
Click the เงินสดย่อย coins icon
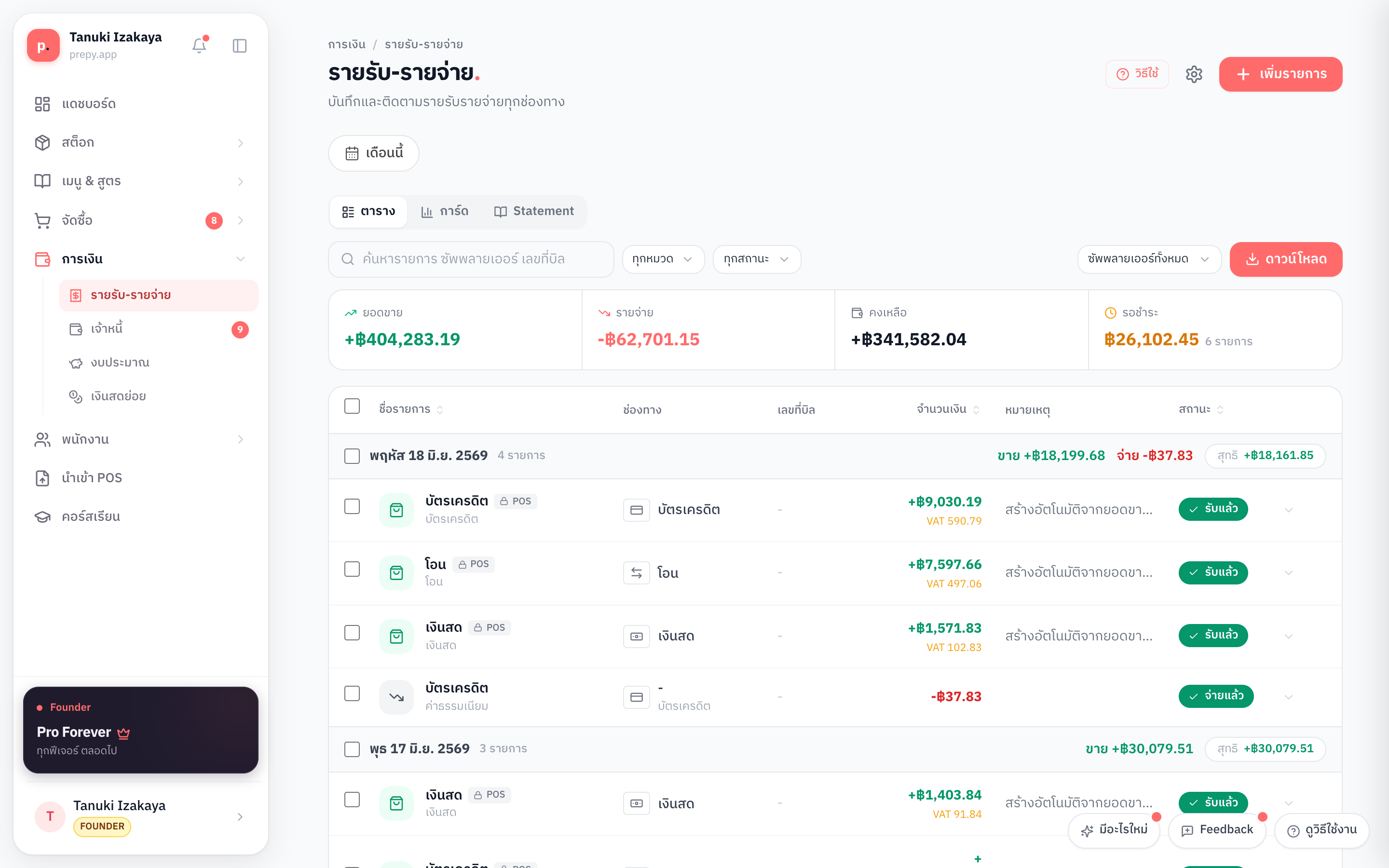click(x=76, y=396)
